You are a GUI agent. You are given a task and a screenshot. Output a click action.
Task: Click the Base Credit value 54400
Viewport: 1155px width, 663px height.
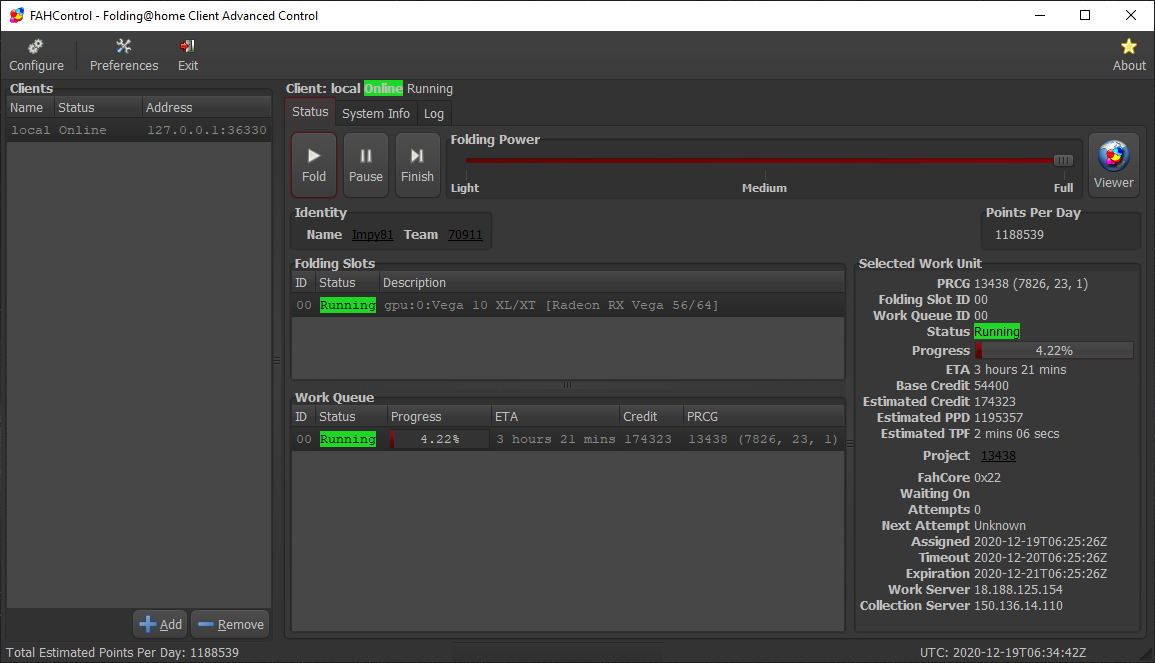pos(991,385)
